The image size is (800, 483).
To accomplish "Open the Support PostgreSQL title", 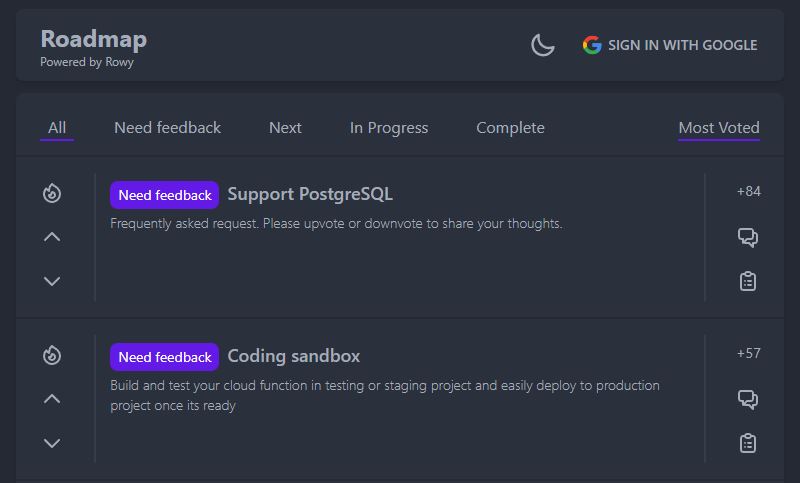I will [310, 194].
